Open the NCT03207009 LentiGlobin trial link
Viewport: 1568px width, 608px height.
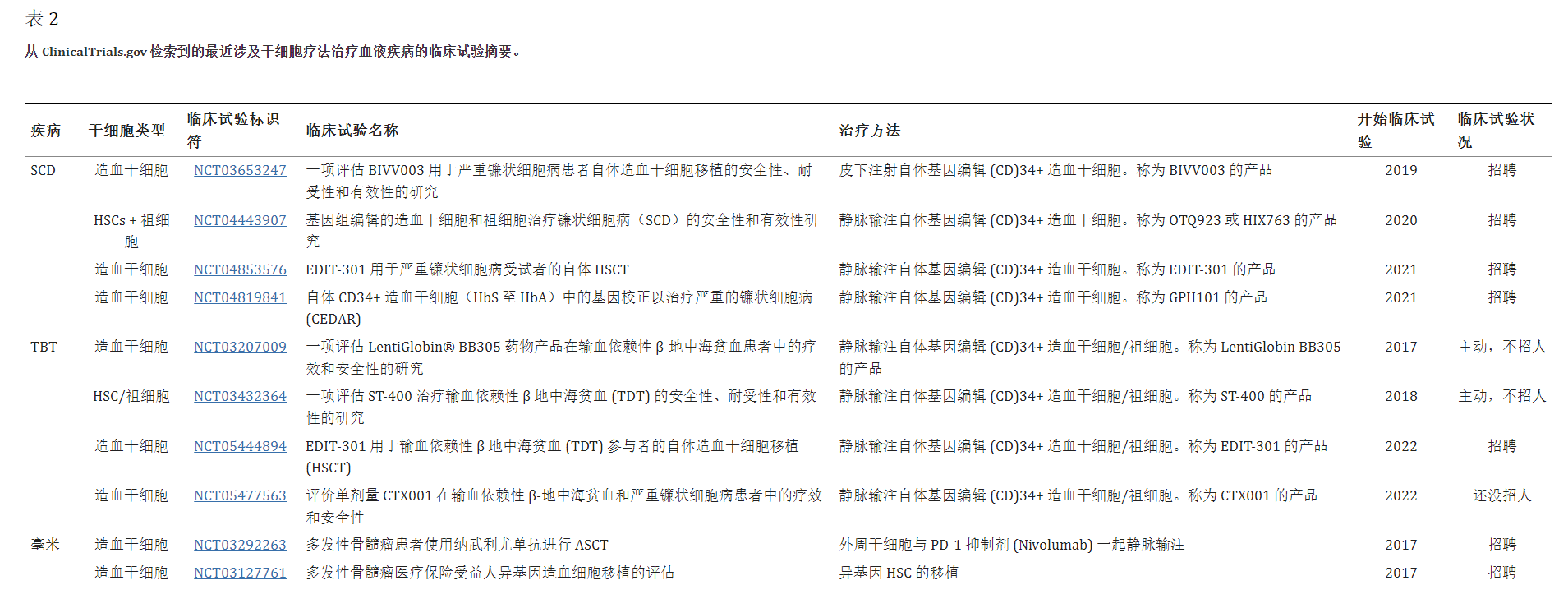click(240, 347)
